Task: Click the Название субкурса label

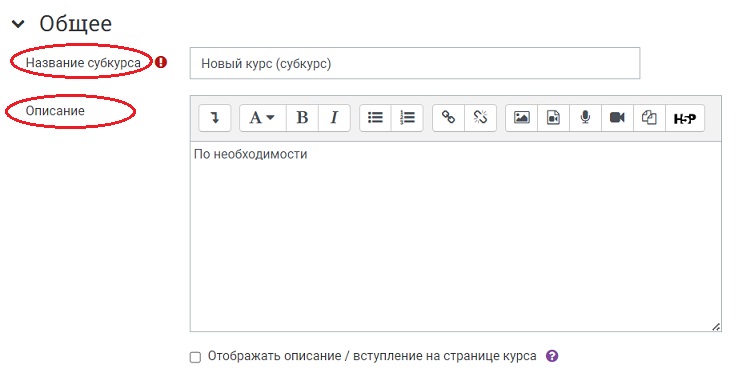Action: (x=83, y=62)
